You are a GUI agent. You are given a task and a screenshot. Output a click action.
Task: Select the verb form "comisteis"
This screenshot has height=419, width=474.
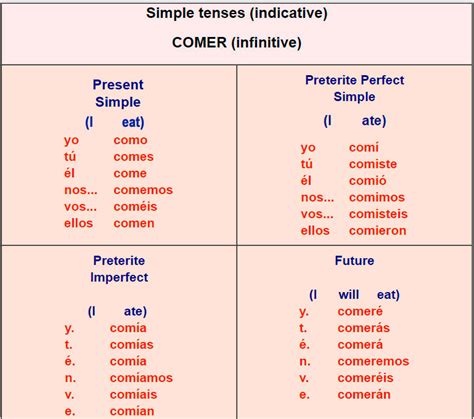tap(378, 214)
